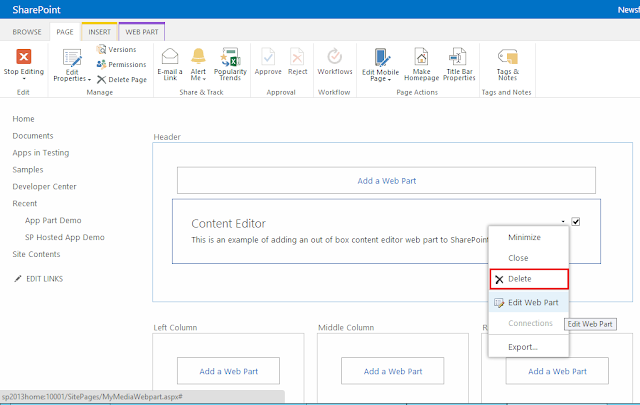Open App Part Demo under Recent
Image resolution: width=640 pixels, height=405 pixels.
53,220
